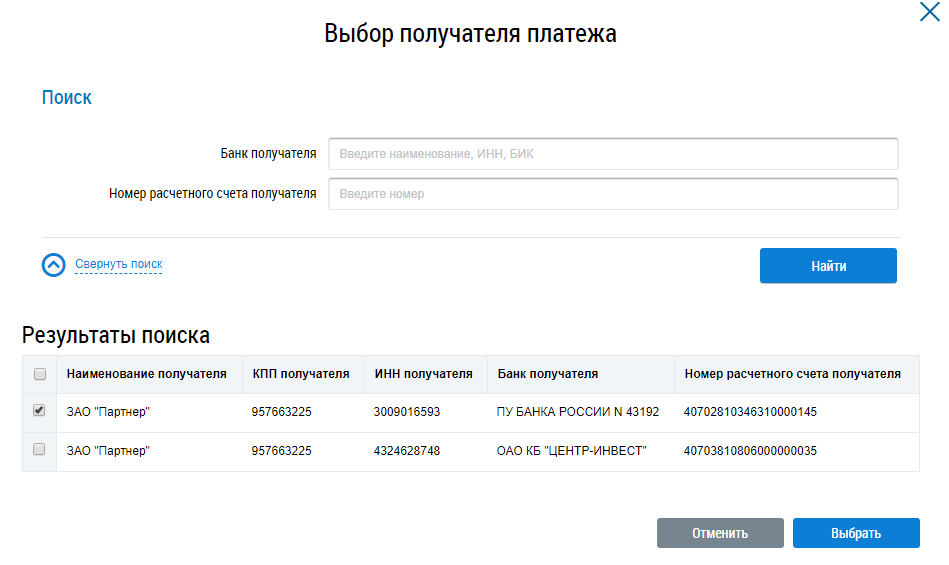
Task: Click the circular collapse chevron icon
Action: (53, 265)
